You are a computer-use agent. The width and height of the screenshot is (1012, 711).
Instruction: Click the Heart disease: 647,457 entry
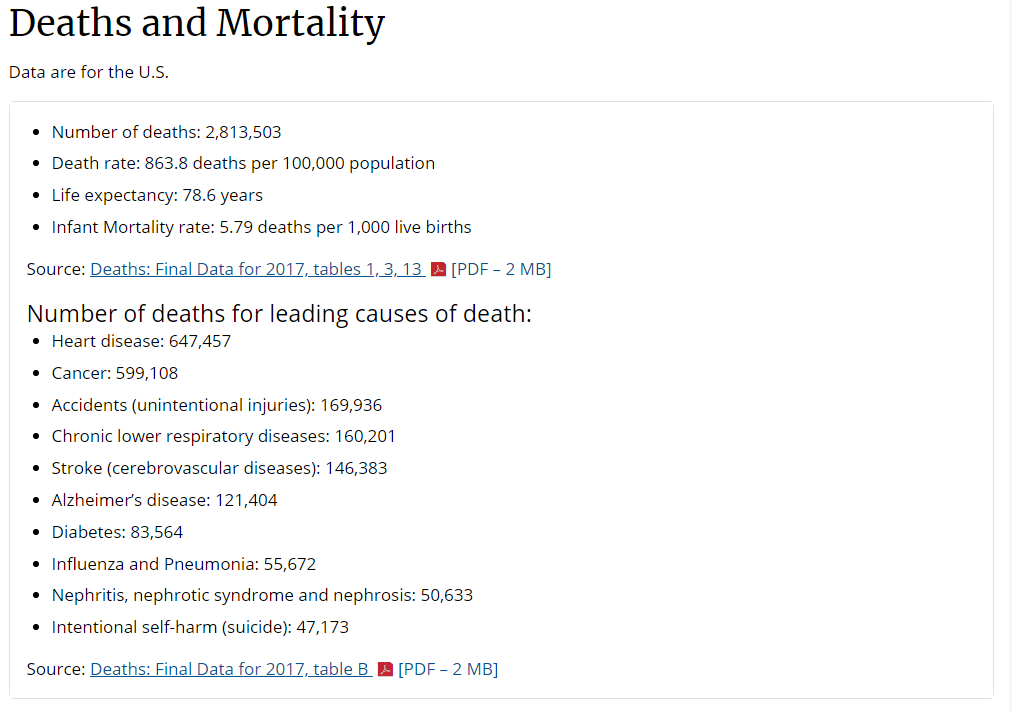141,341
